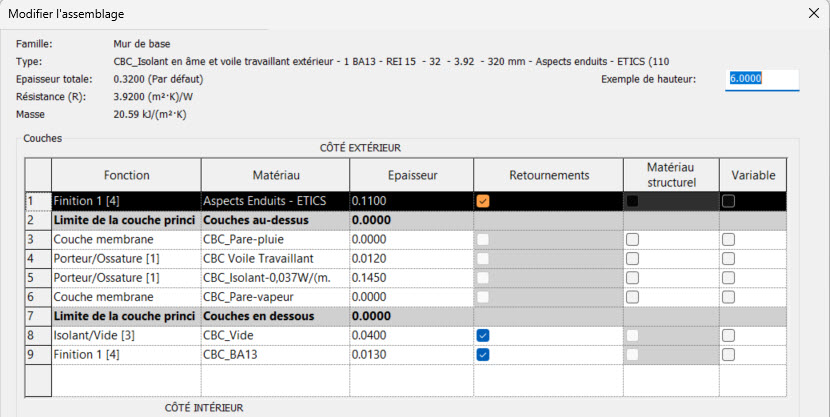Open function cell Couche membrane in row 3
This screenshot has height=417, width=830.
click(x=125, y=239)
